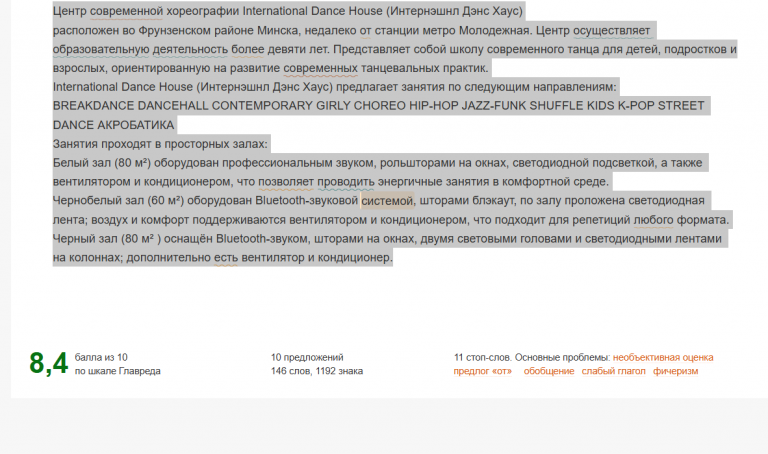Viewport: 768px width, 454px height.
Task: Click underlined word «позволяет»
Action: (286, 182)
